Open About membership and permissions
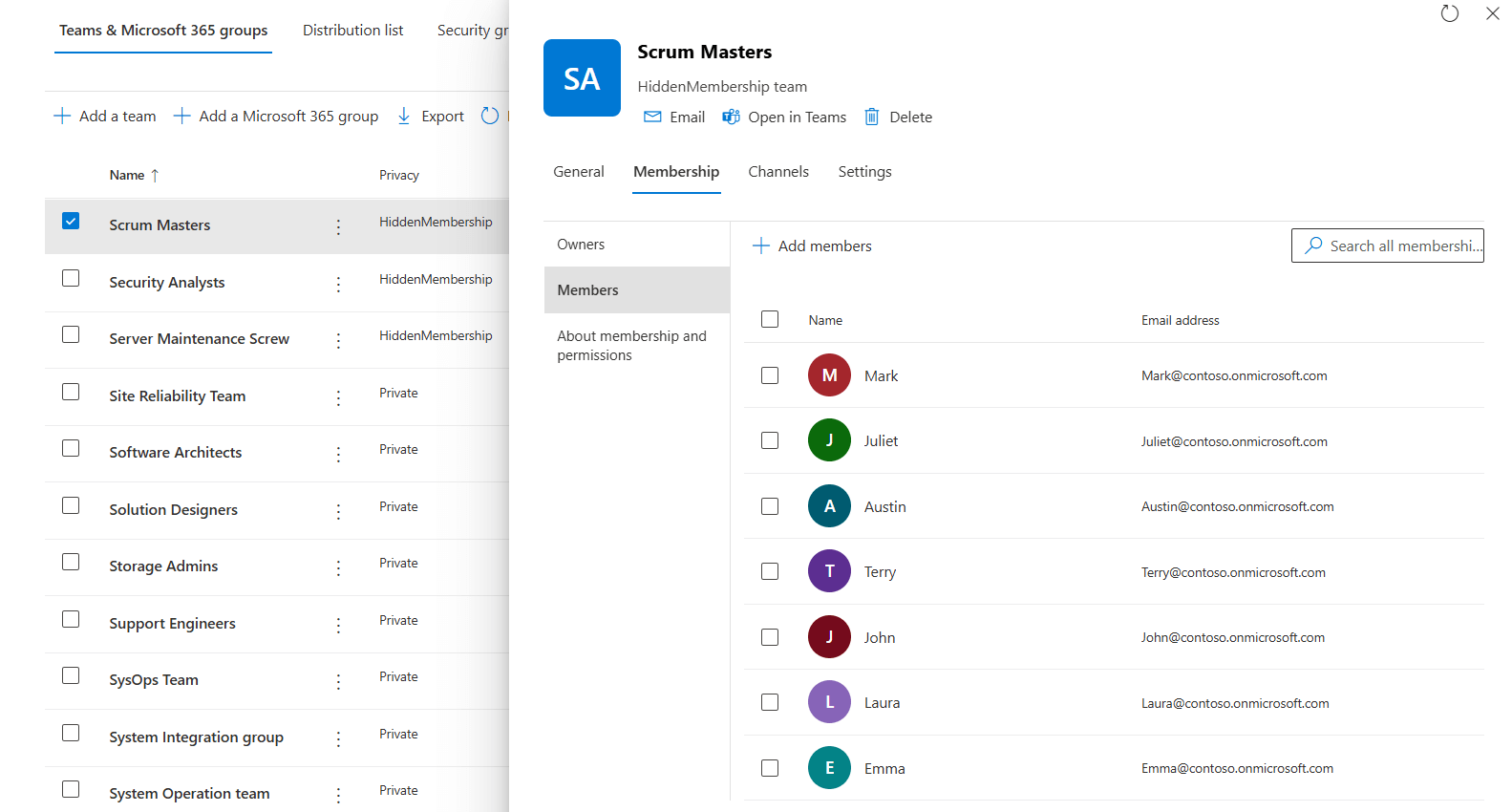 (x=637, y=346)
